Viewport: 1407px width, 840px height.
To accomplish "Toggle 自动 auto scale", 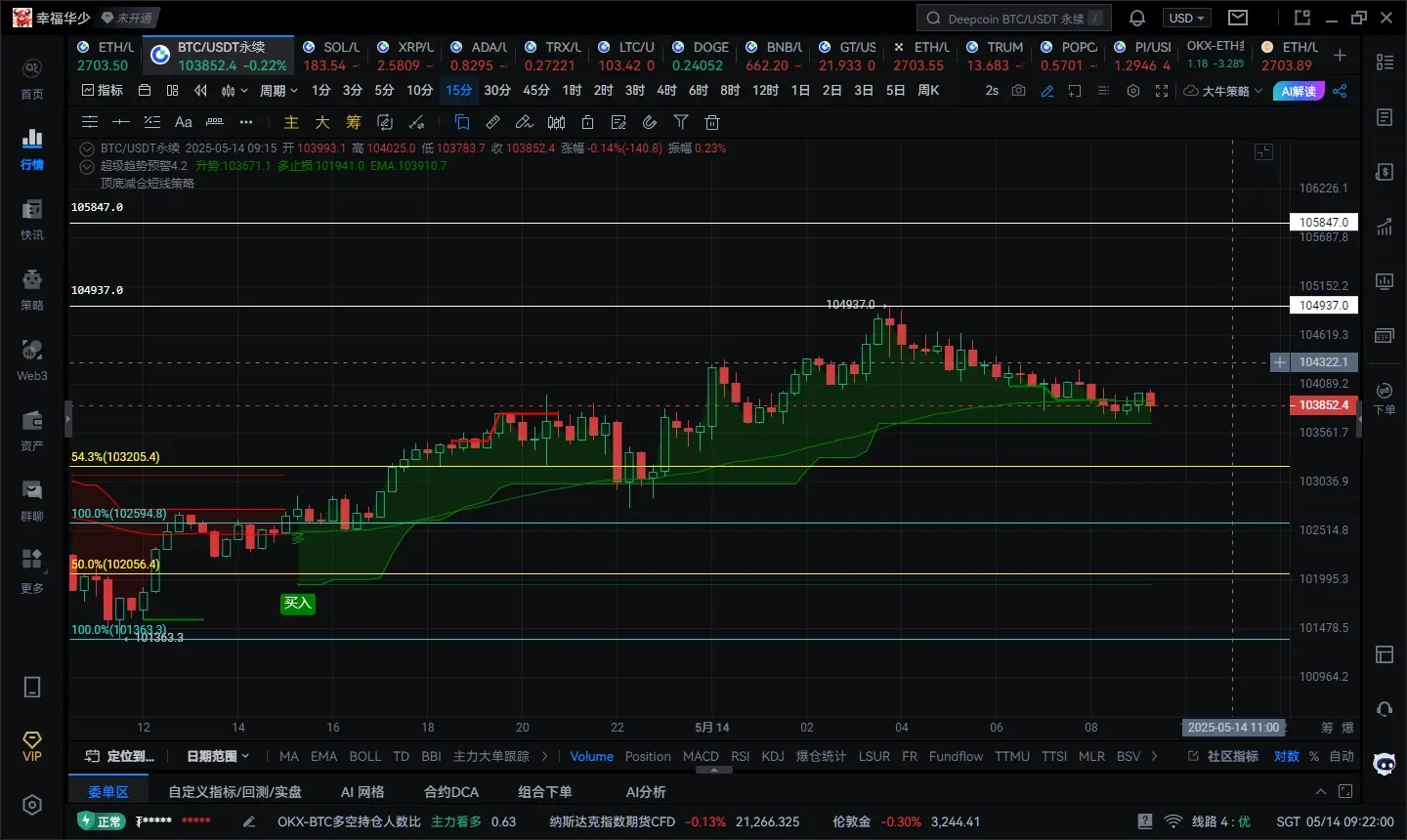I will click(x=1342, y=756).
